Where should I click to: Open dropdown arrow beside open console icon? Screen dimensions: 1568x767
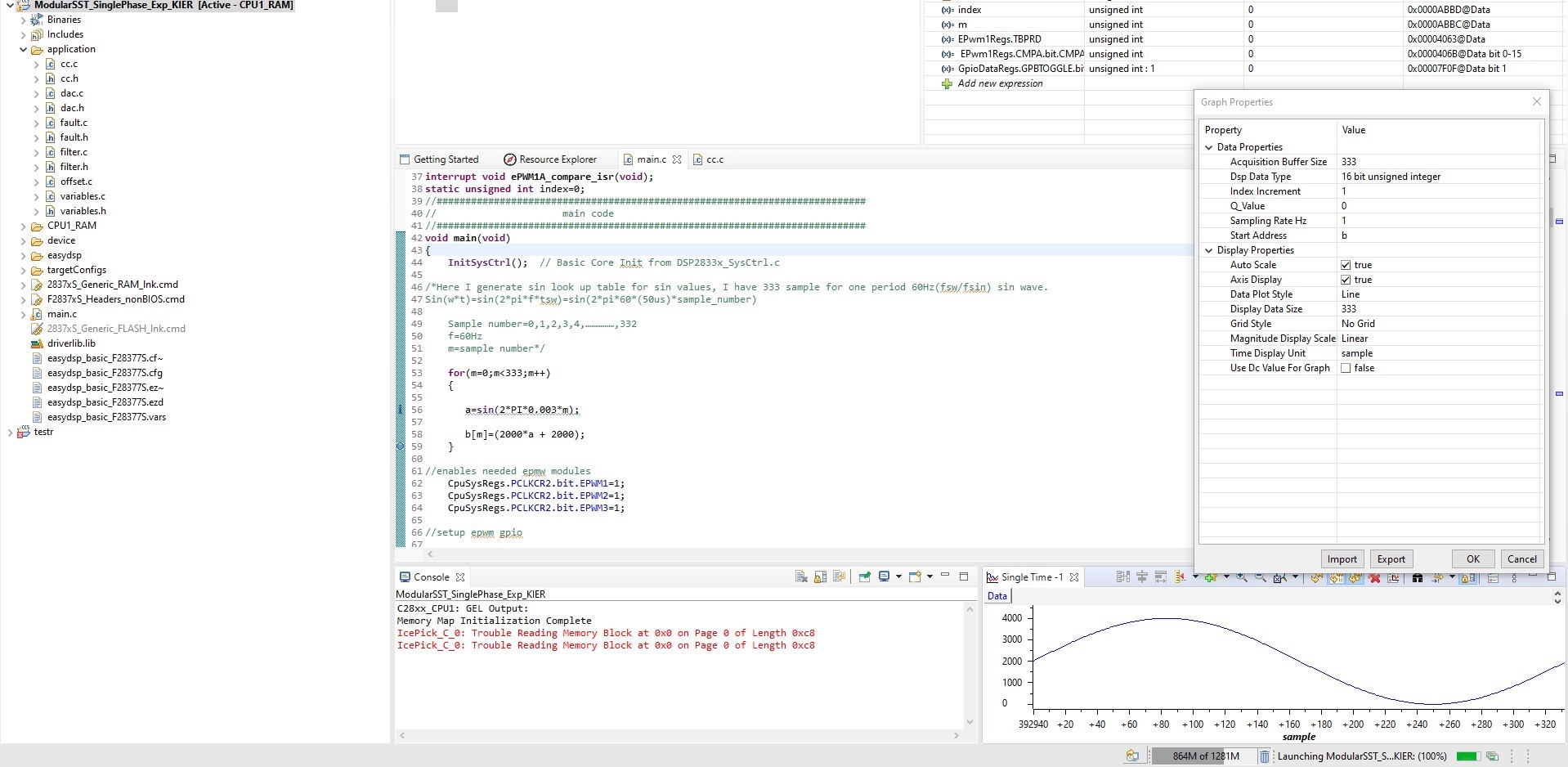[x=930, y=576]
